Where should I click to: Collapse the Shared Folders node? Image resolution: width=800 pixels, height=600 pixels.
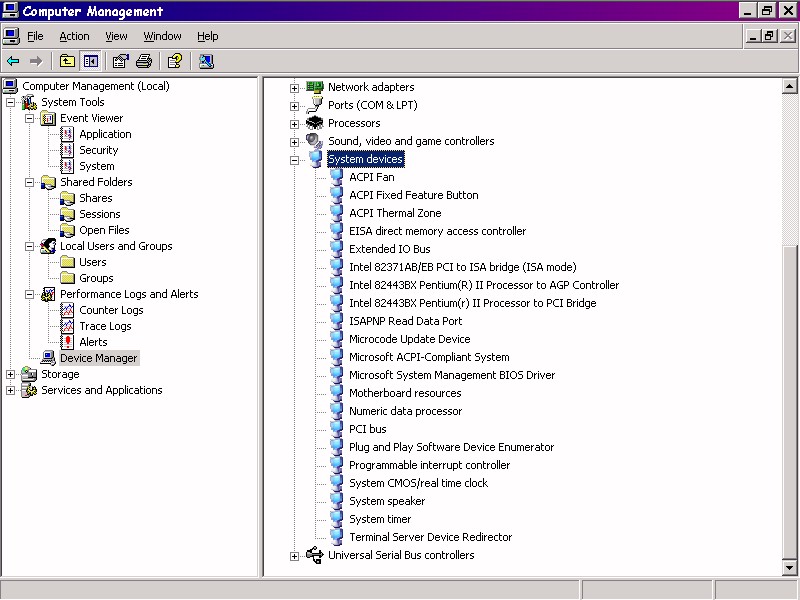click(x=30, y=182)
